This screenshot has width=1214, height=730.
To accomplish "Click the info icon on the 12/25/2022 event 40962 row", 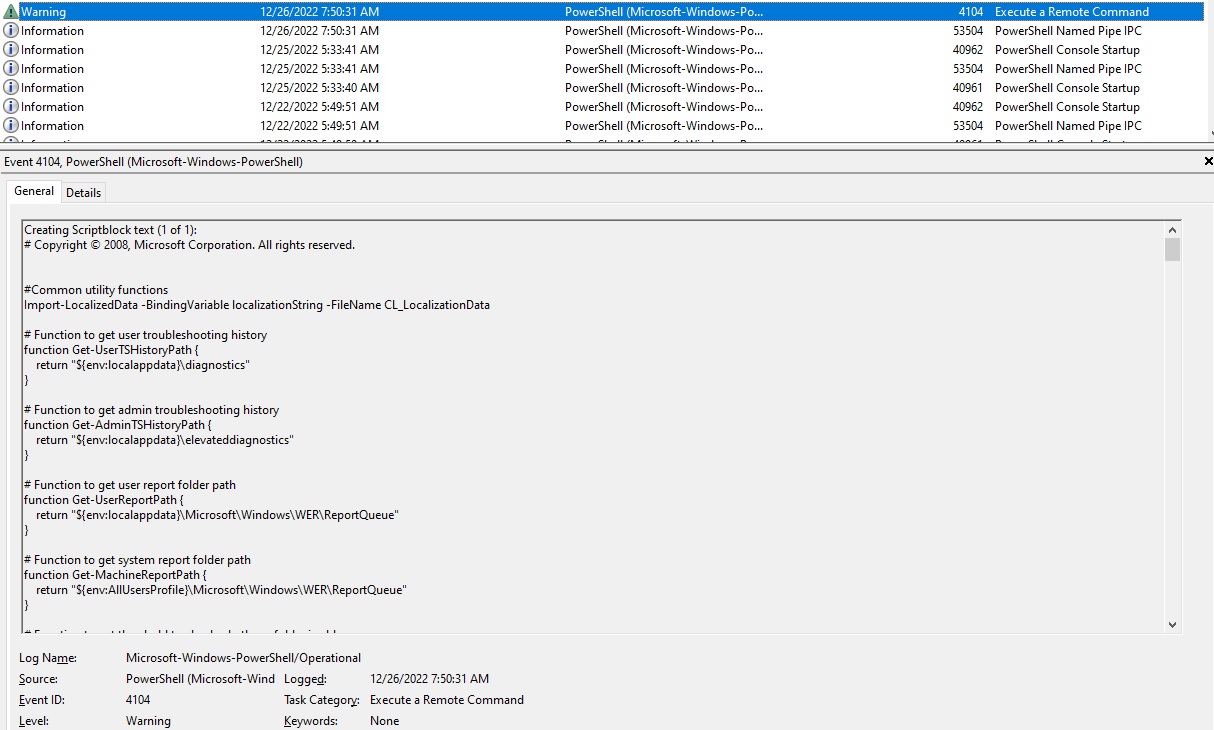I will [11, 50].
